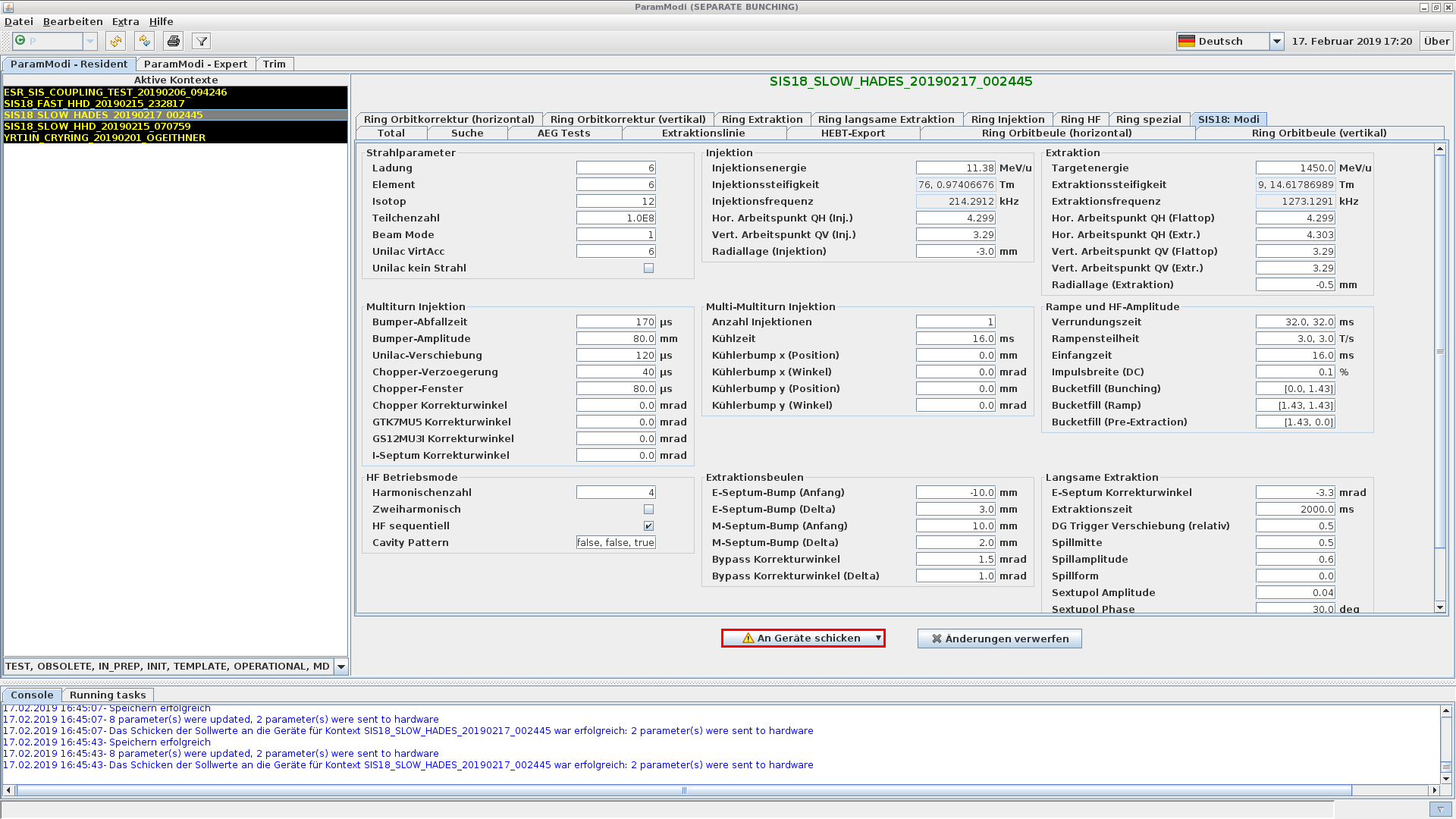Switch to the Running tasks tab
1456x819 pixels.
tap(108, 695)
